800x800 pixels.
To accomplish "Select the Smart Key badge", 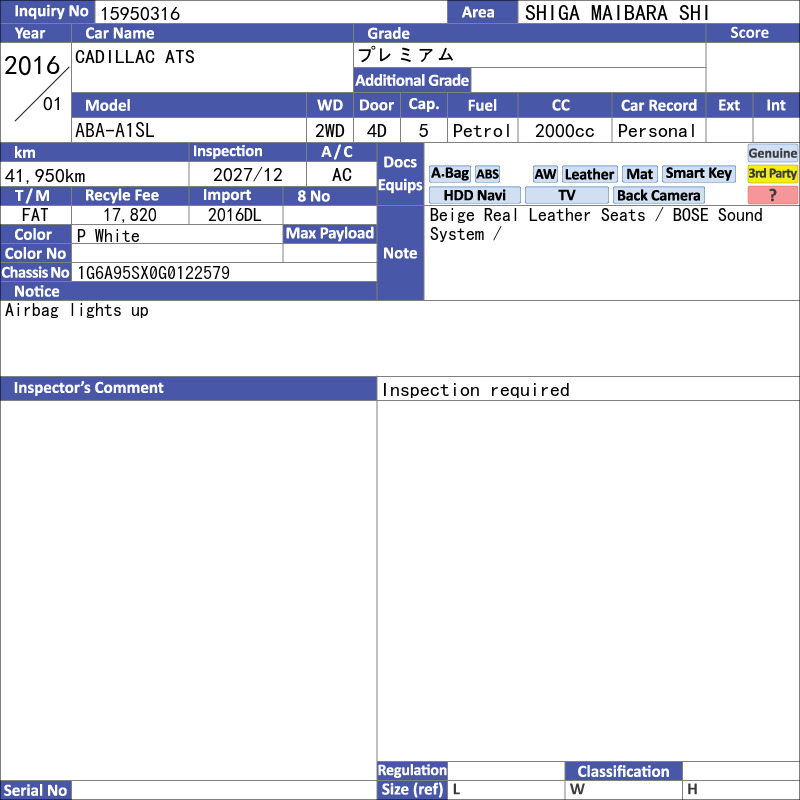I will coord(698,174).
